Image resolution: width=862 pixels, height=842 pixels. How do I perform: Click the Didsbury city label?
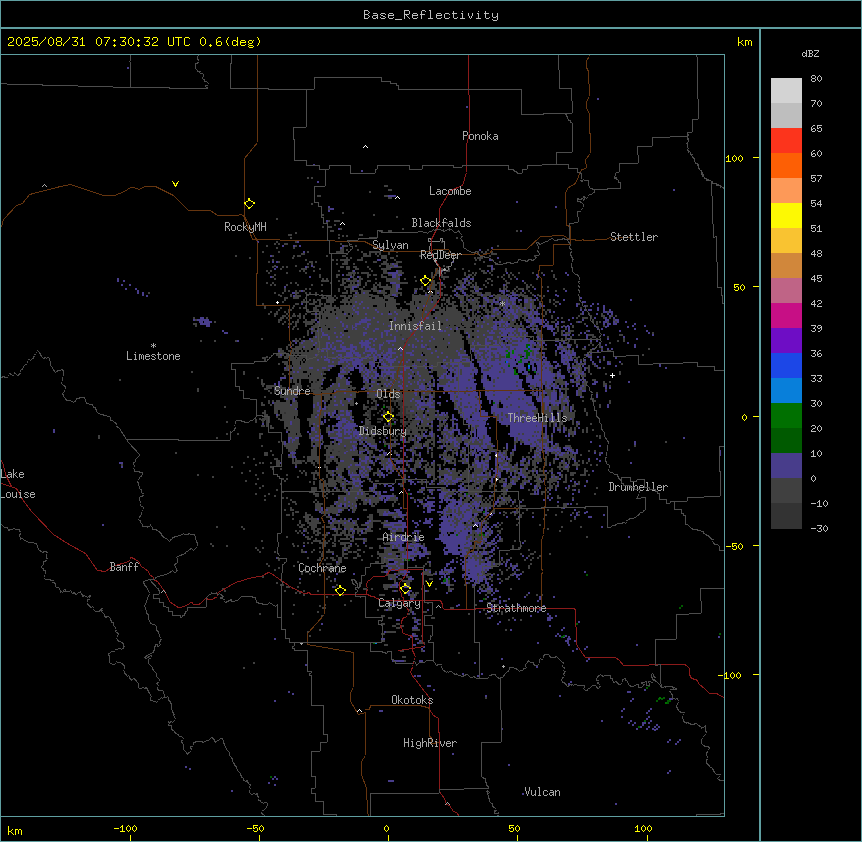click(383, 431)
